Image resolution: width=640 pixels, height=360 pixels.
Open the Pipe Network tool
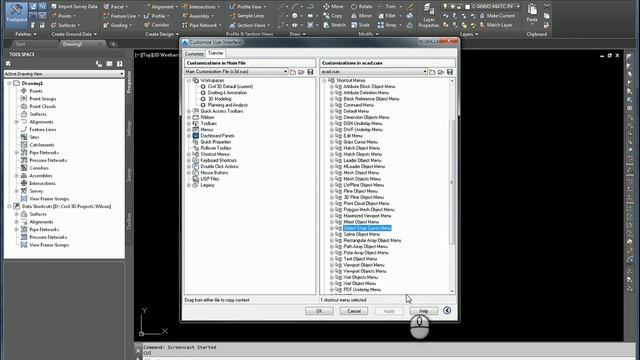201,25
